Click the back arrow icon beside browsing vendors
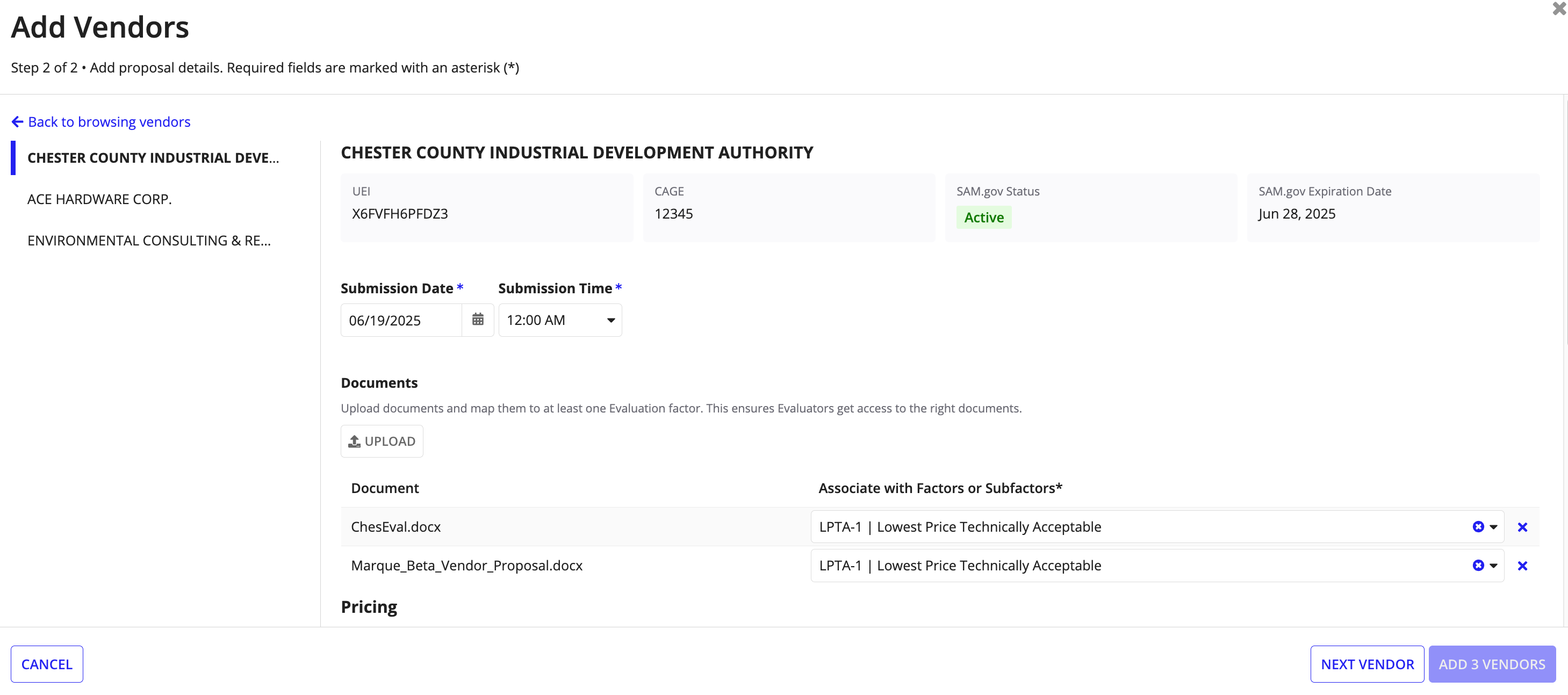This screenshot has height=695, width=1568. [18, 122]
